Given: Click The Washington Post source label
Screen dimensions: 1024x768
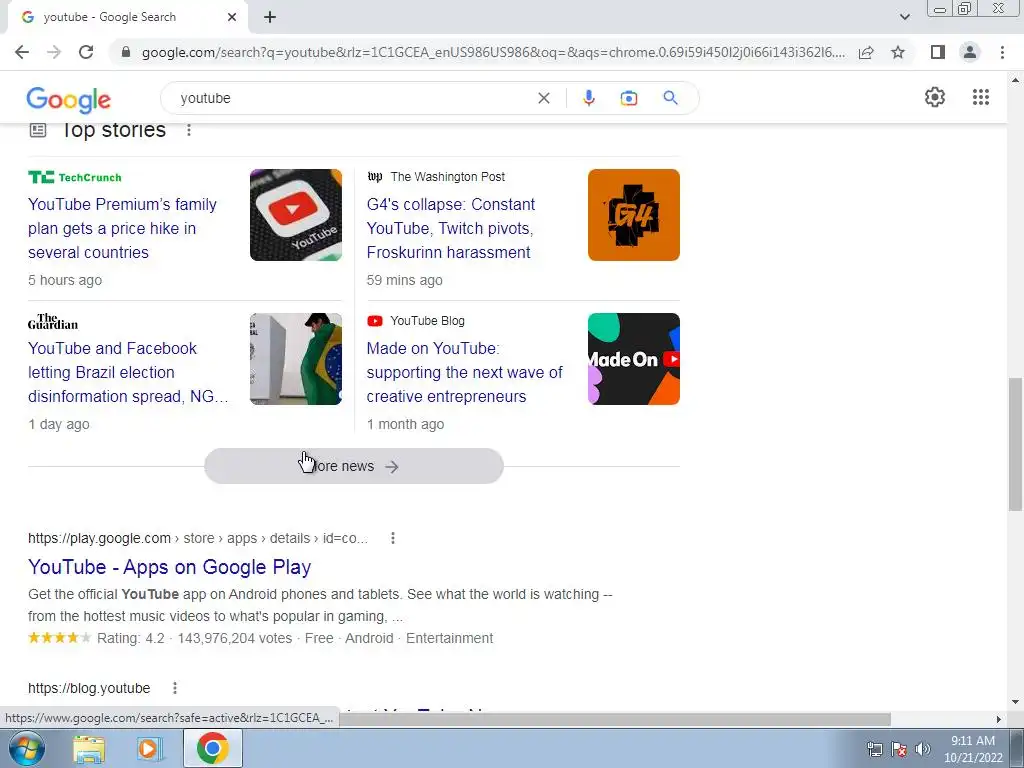Looking at the screenshot, I should pyautogui.click(x=447, y=177).
